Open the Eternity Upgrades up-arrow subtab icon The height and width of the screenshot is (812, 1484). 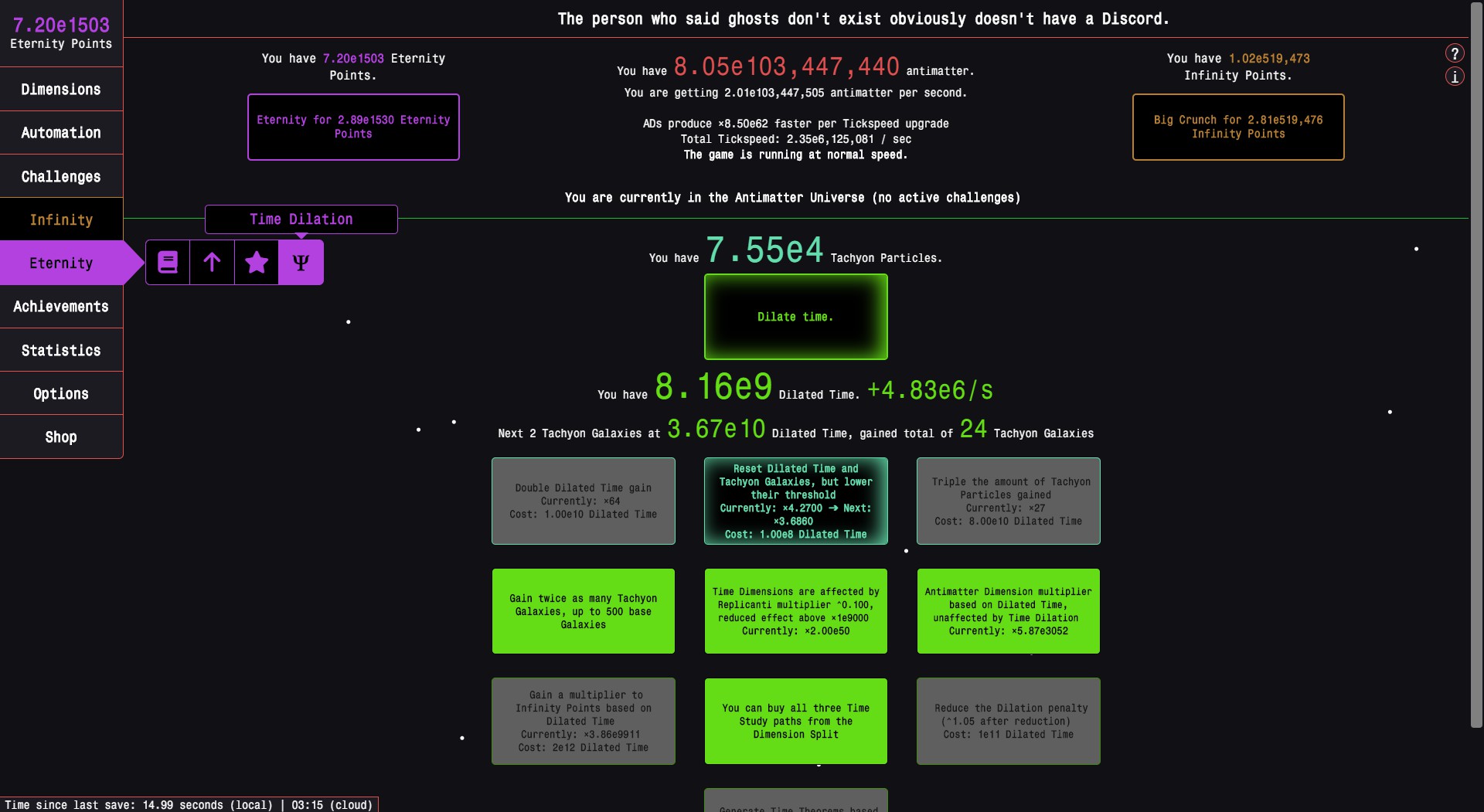tap(212, 263)
